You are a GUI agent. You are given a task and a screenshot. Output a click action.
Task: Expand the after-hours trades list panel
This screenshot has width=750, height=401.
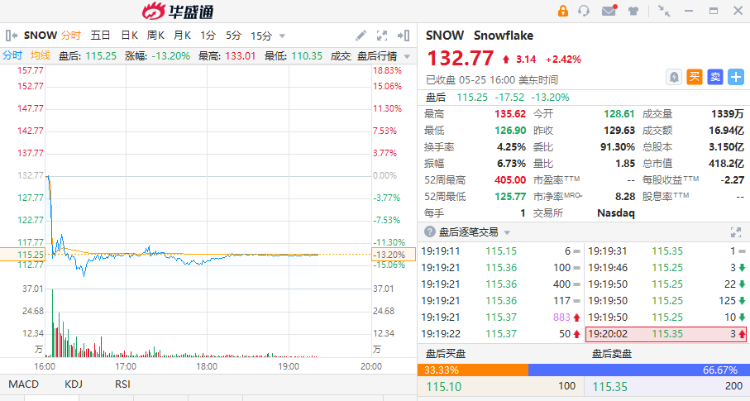[x=736, y=233]
